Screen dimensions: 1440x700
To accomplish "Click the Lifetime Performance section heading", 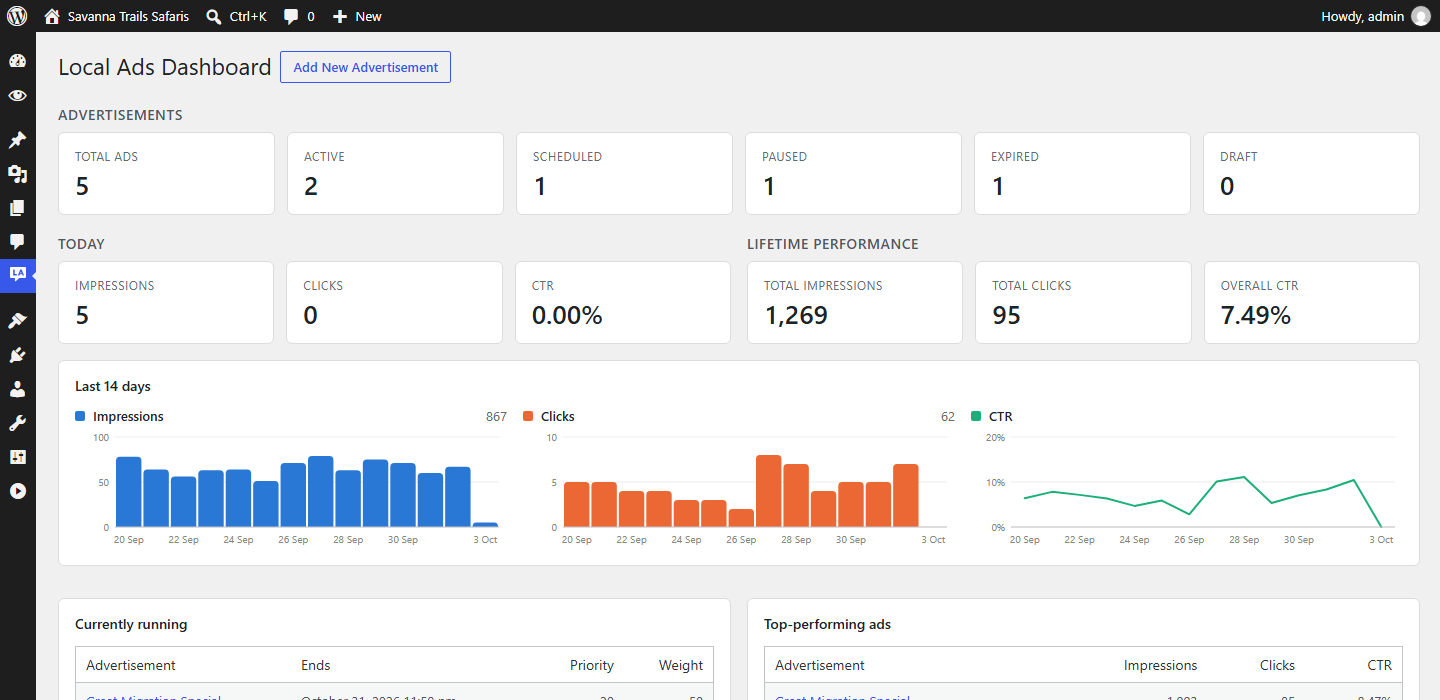I will pyautogui.click(x=833, y=244).
